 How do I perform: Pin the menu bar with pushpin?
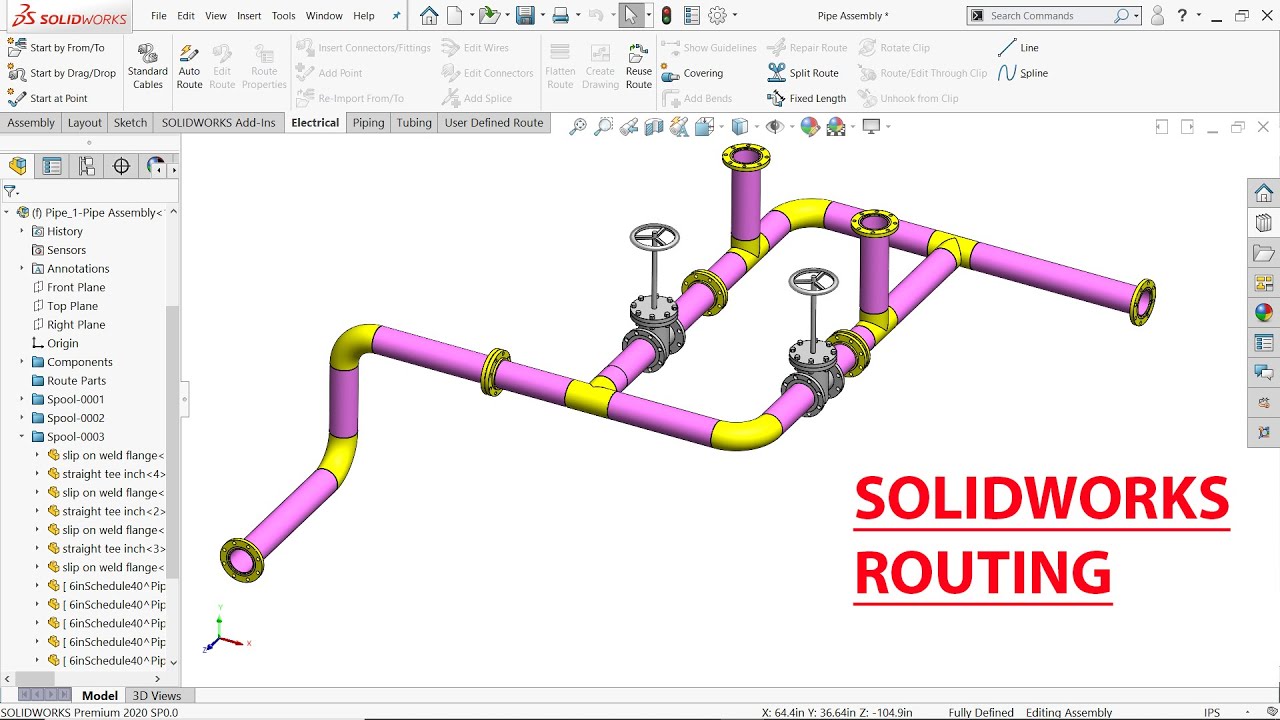click(396, 16)
